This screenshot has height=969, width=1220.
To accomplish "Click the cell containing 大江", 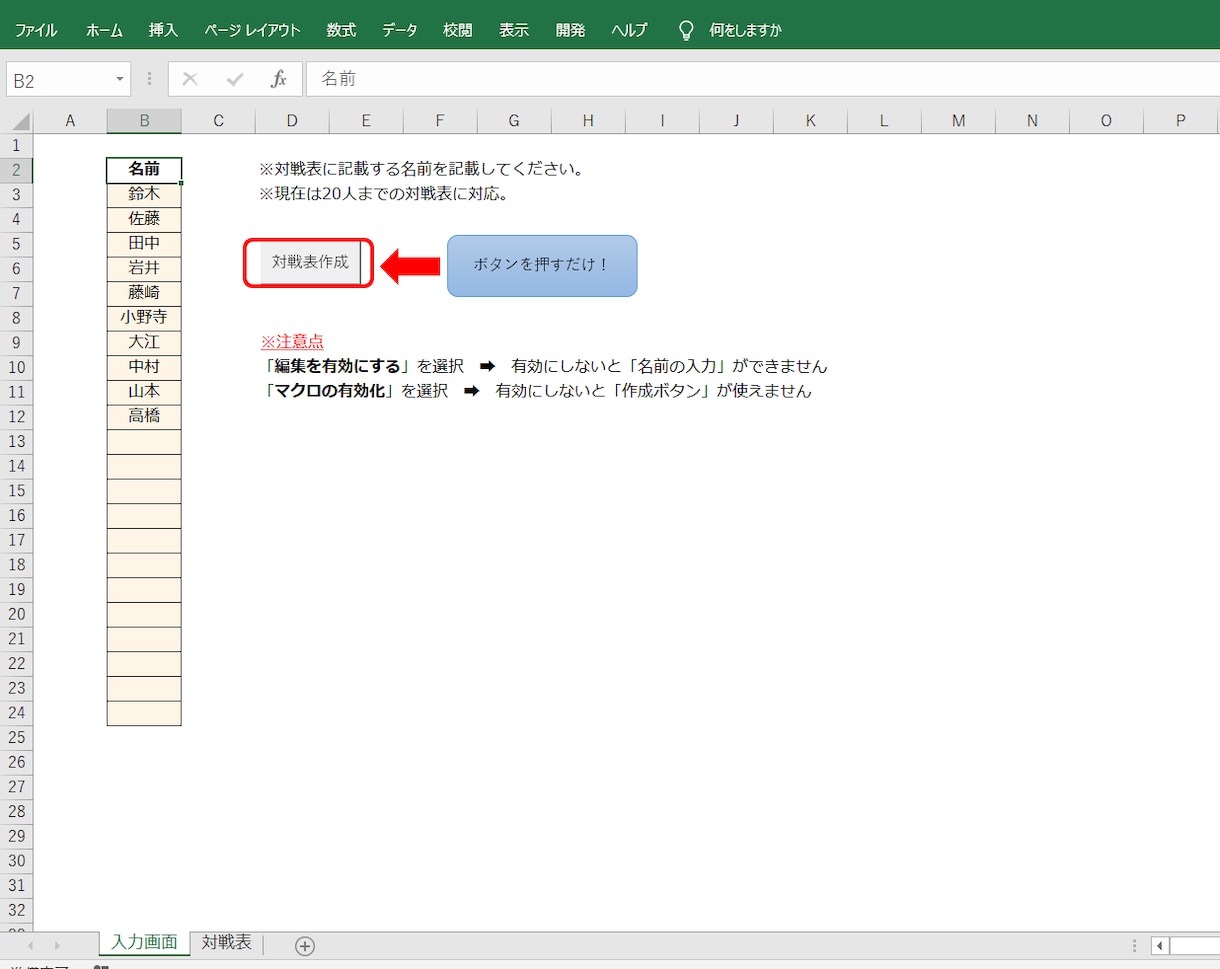I will point(144,342).
